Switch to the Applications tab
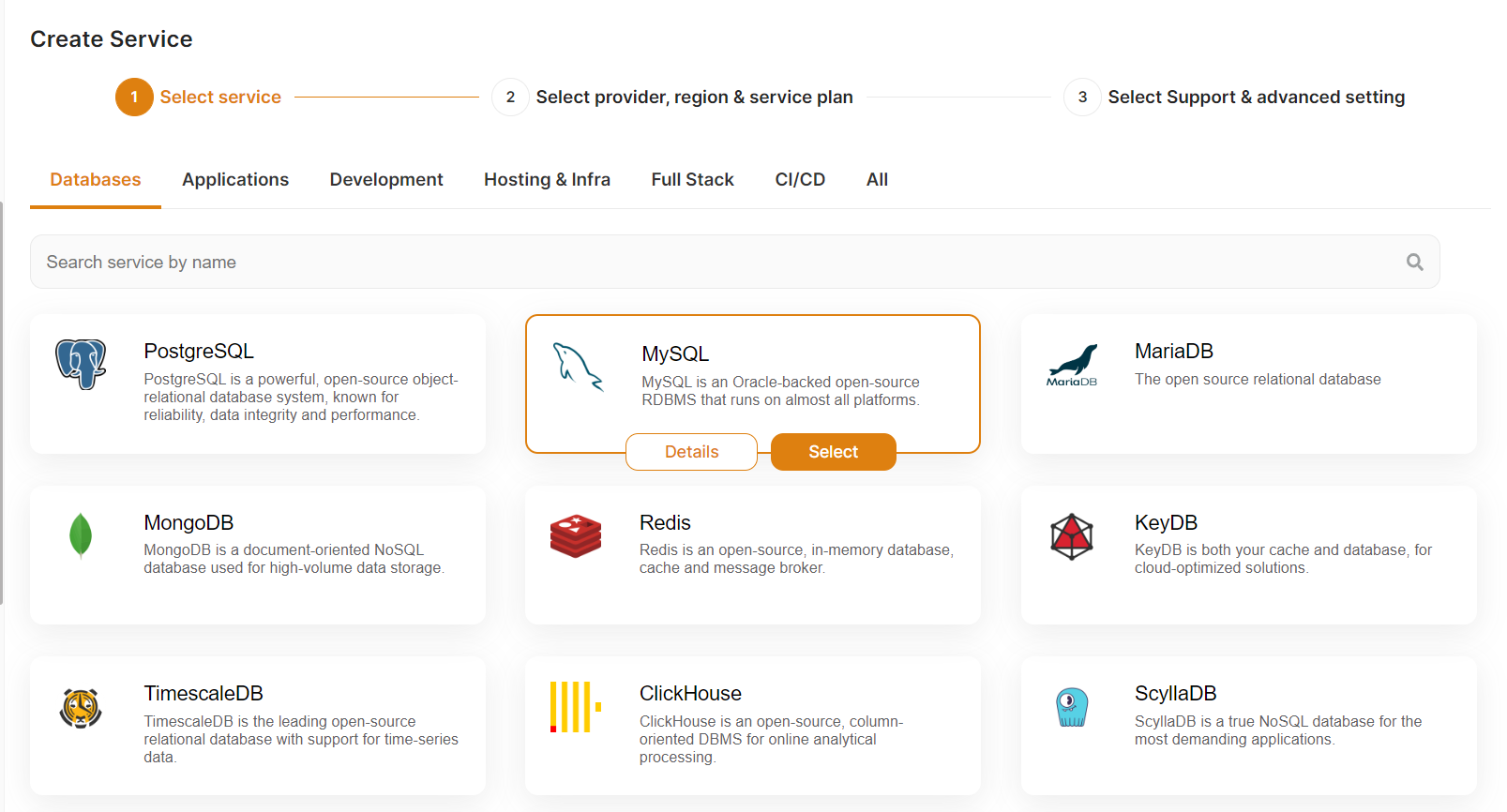The width and height of the screenshot is (1507, 812). tap(235, 180)
